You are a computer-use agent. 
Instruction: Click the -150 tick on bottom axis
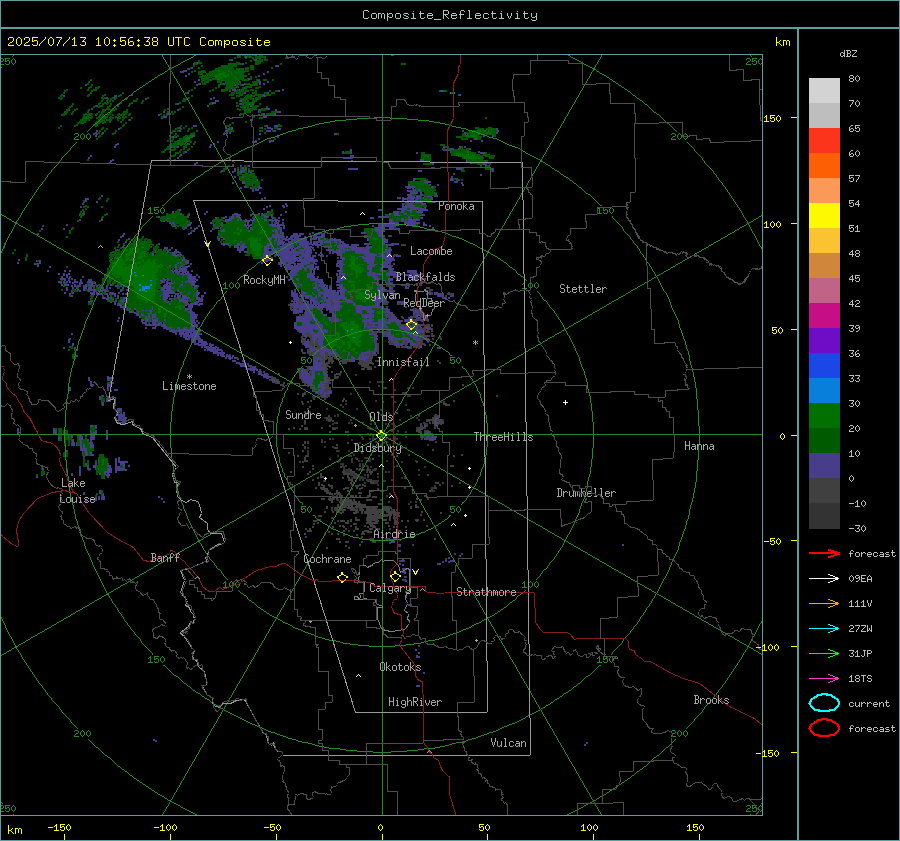60,827
